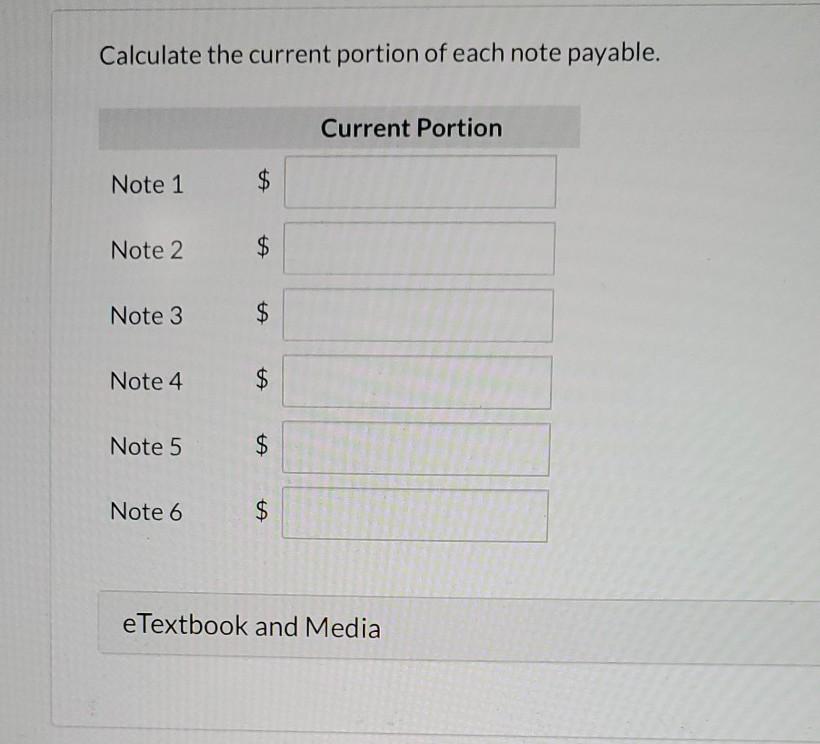Select the Note 6 row label
Image resolution: width=820 pixels, height=744 pixels.
146,512
